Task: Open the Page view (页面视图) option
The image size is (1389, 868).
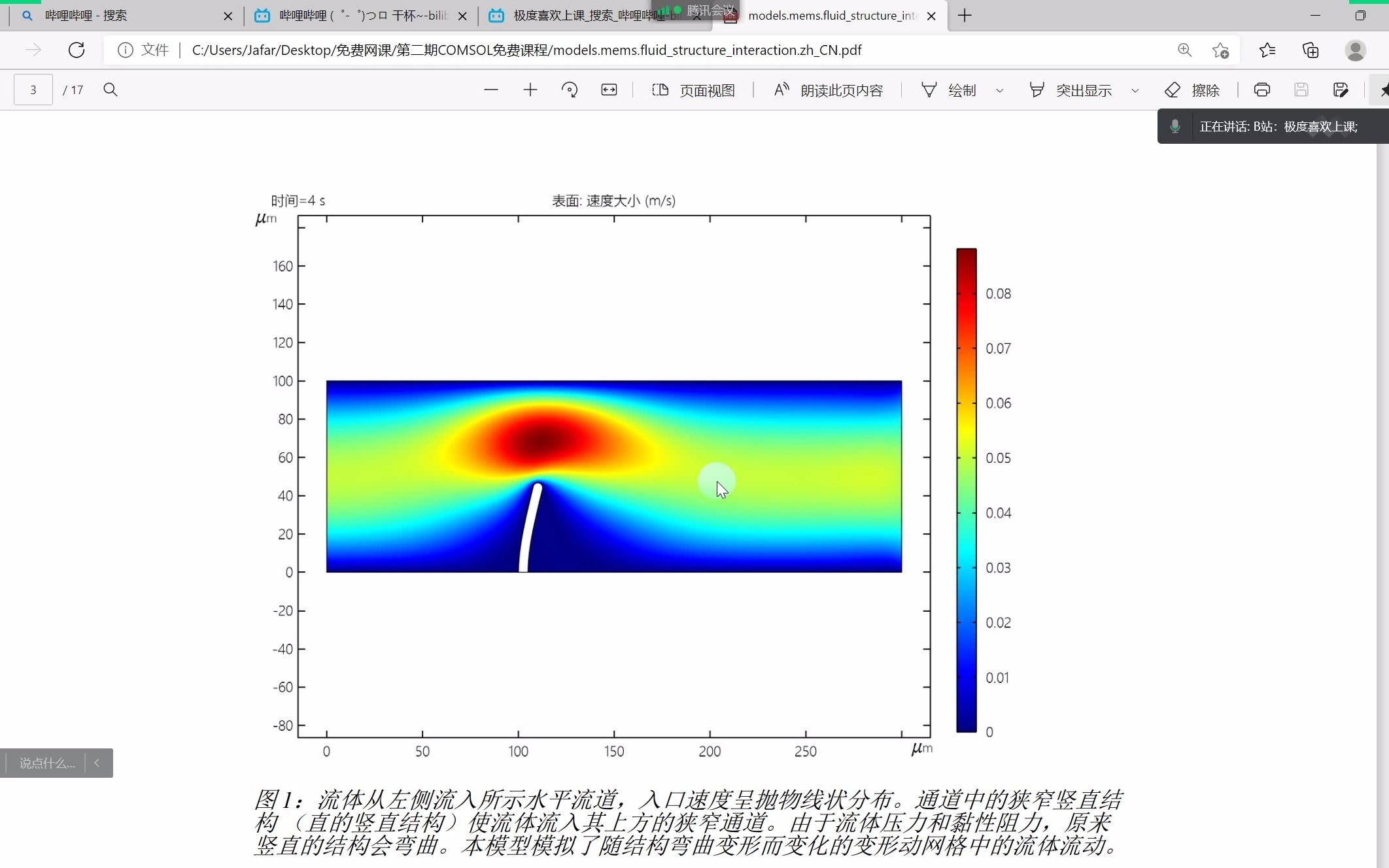Action: 694,90
